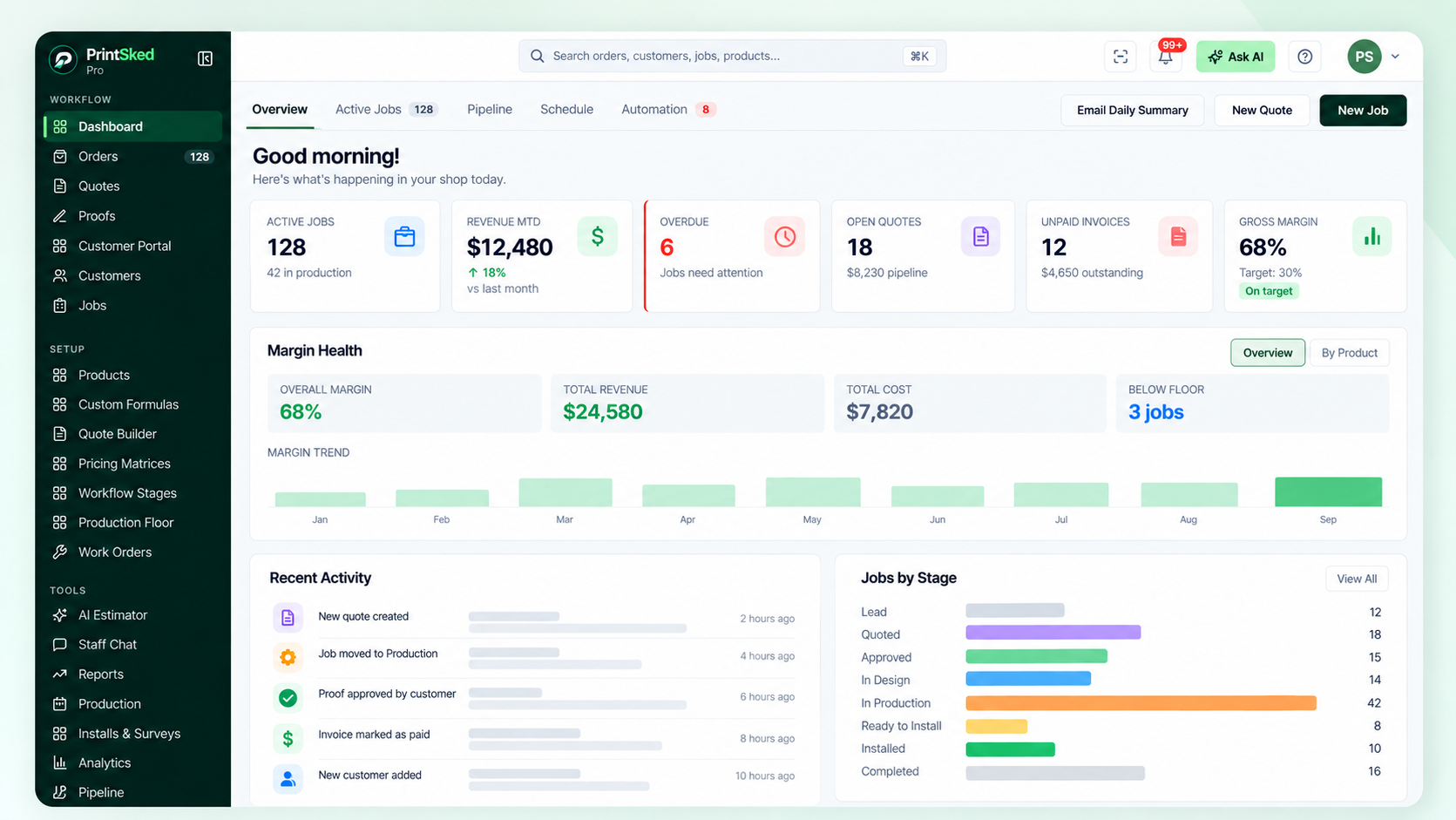Click the clock icon on Overdue card

pos(784,237)
